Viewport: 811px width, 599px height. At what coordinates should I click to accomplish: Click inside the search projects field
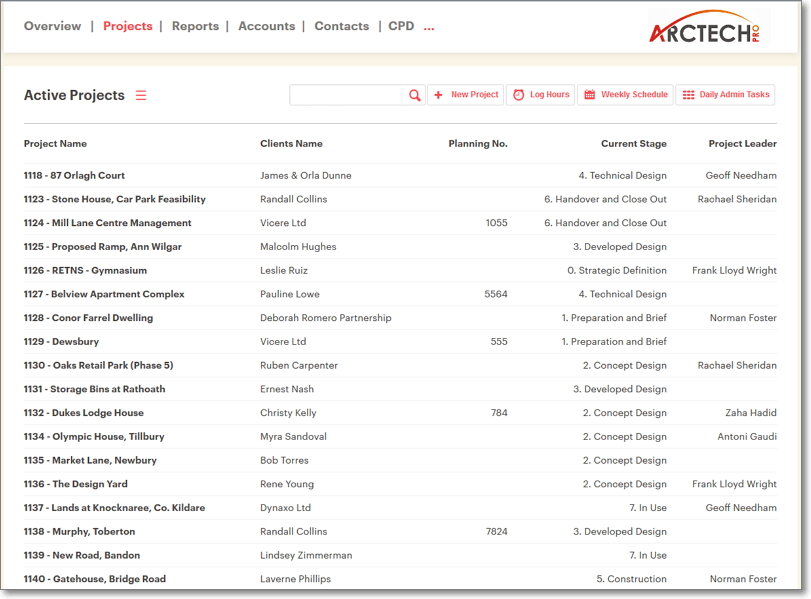coord(345,95)
